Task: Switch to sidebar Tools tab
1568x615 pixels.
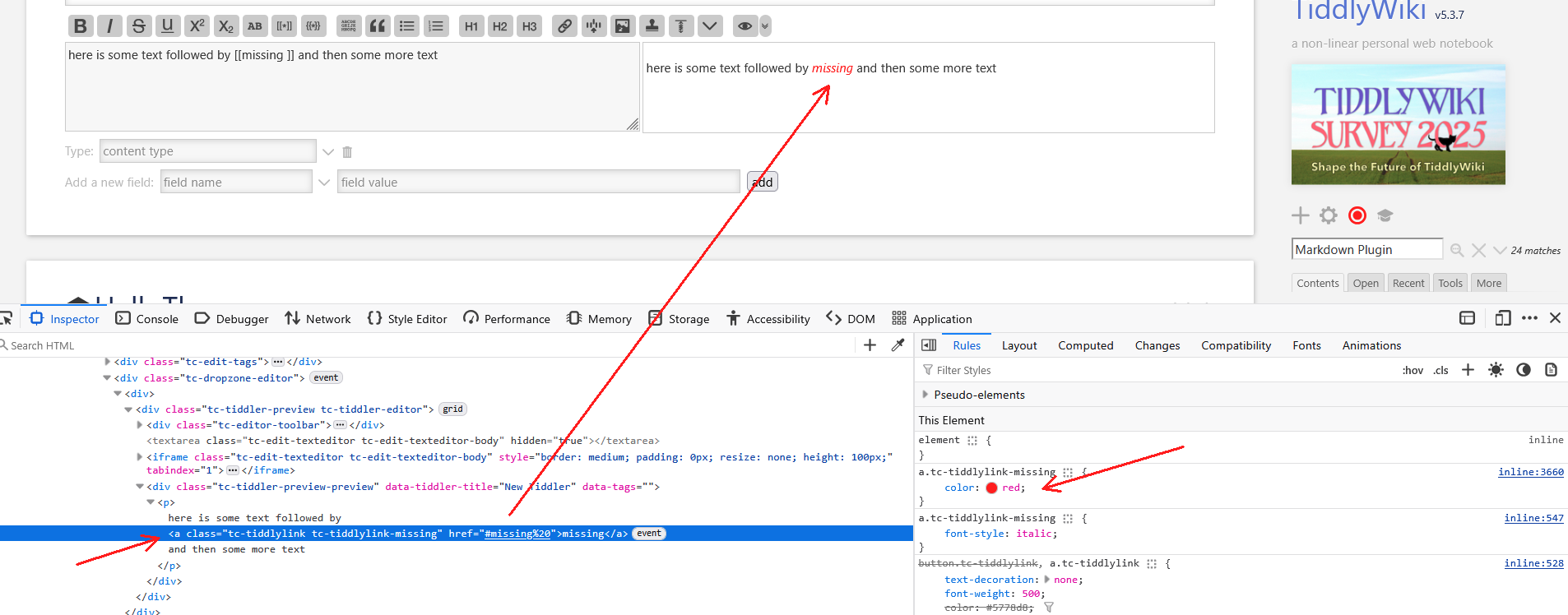Action: click(1450, 284)
